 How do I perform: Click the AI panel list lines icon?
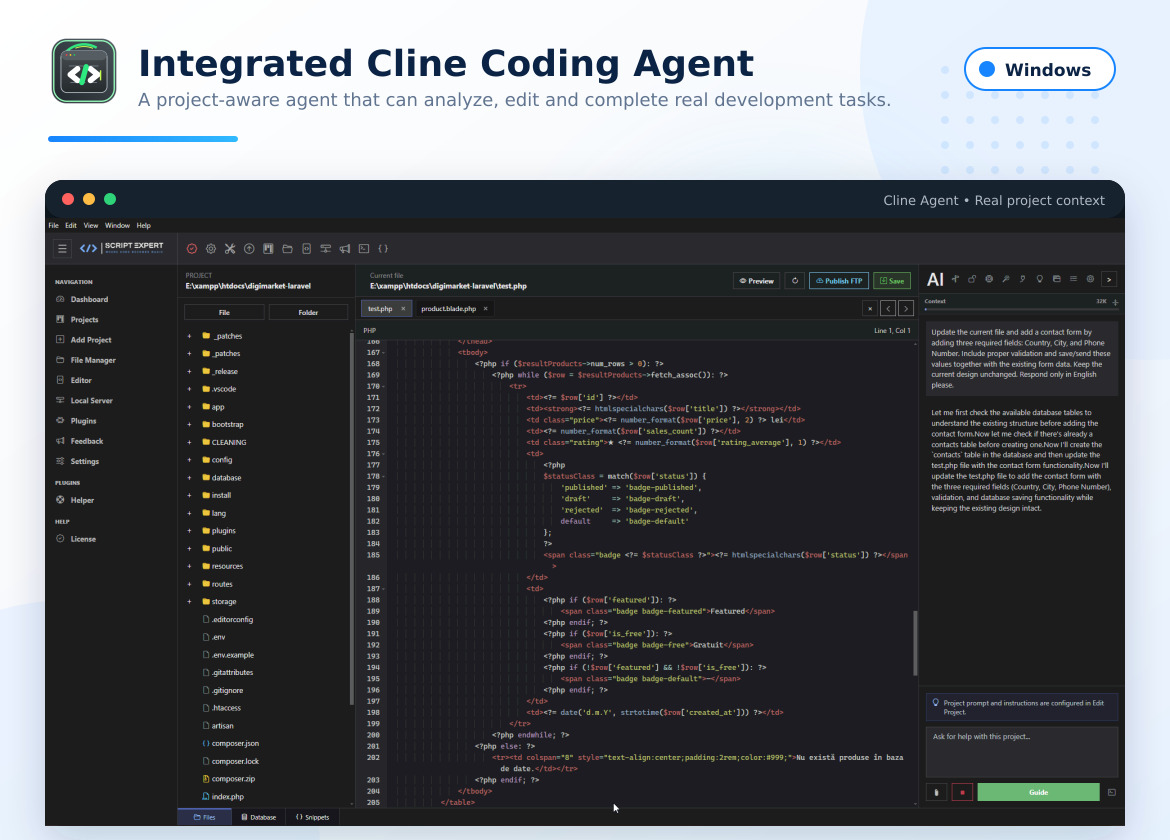tap(1073, 279)
